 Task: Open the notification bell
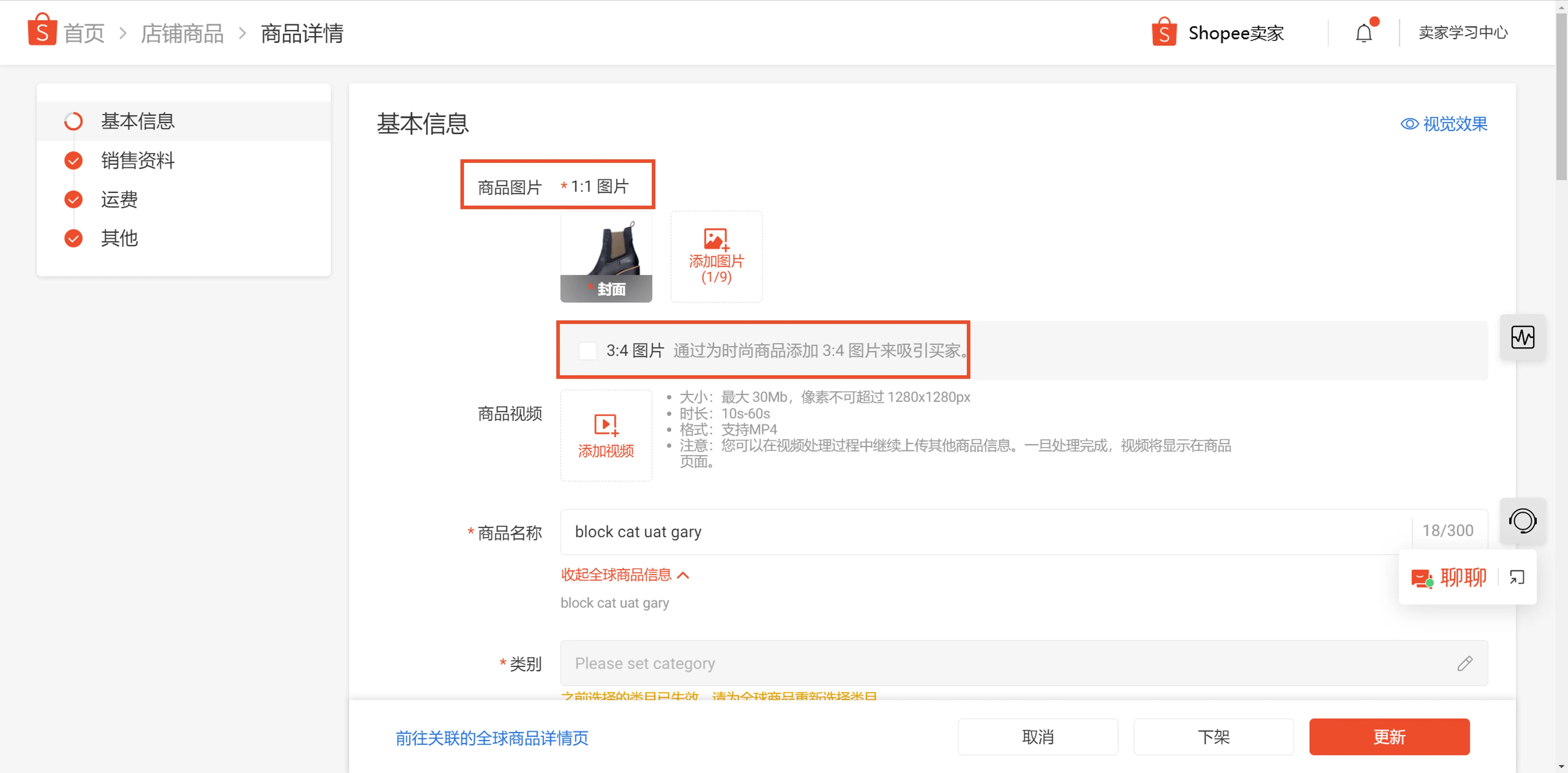click(1363, 33)
